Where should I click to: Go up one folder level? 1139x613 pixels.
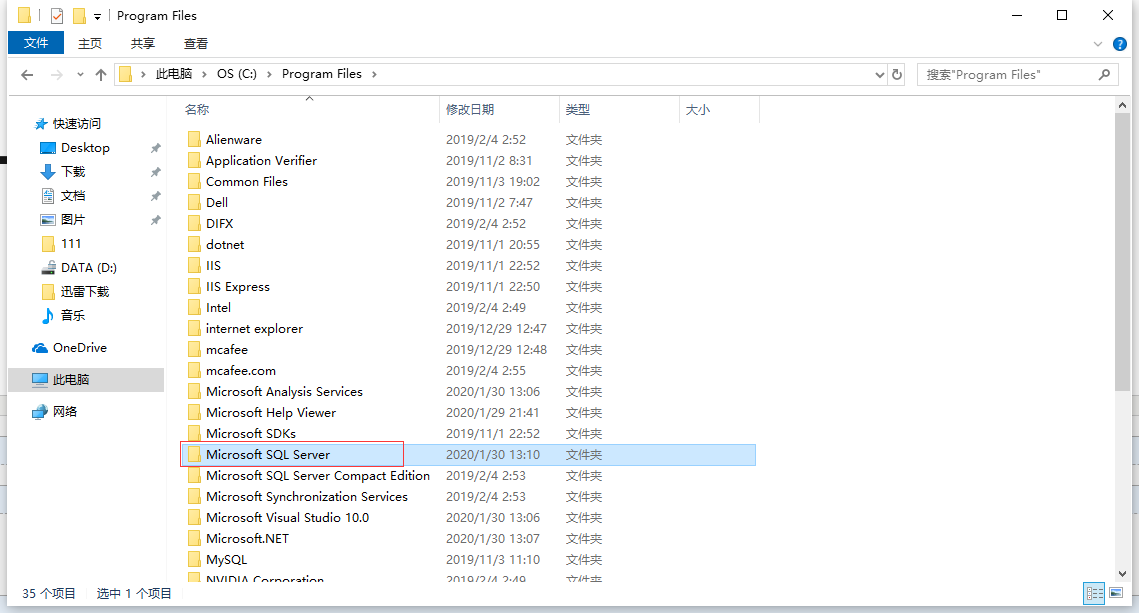(x=101, y=75)
